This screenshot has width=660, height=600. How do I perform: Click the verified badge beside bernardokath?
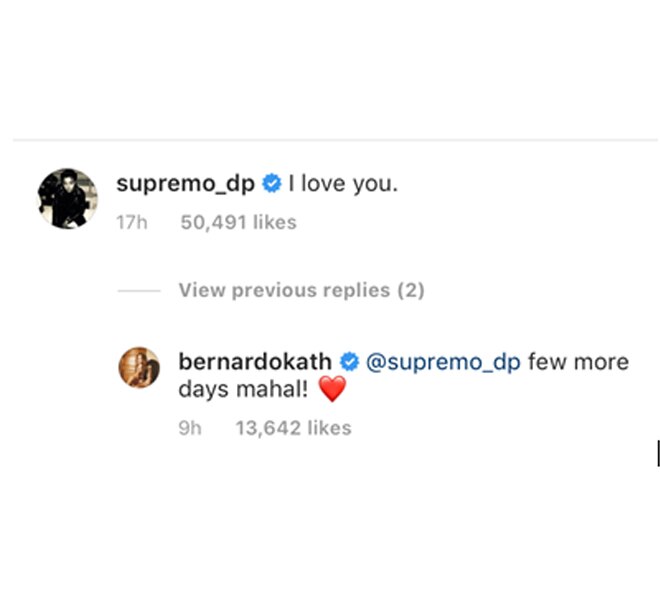pos(349,362)
